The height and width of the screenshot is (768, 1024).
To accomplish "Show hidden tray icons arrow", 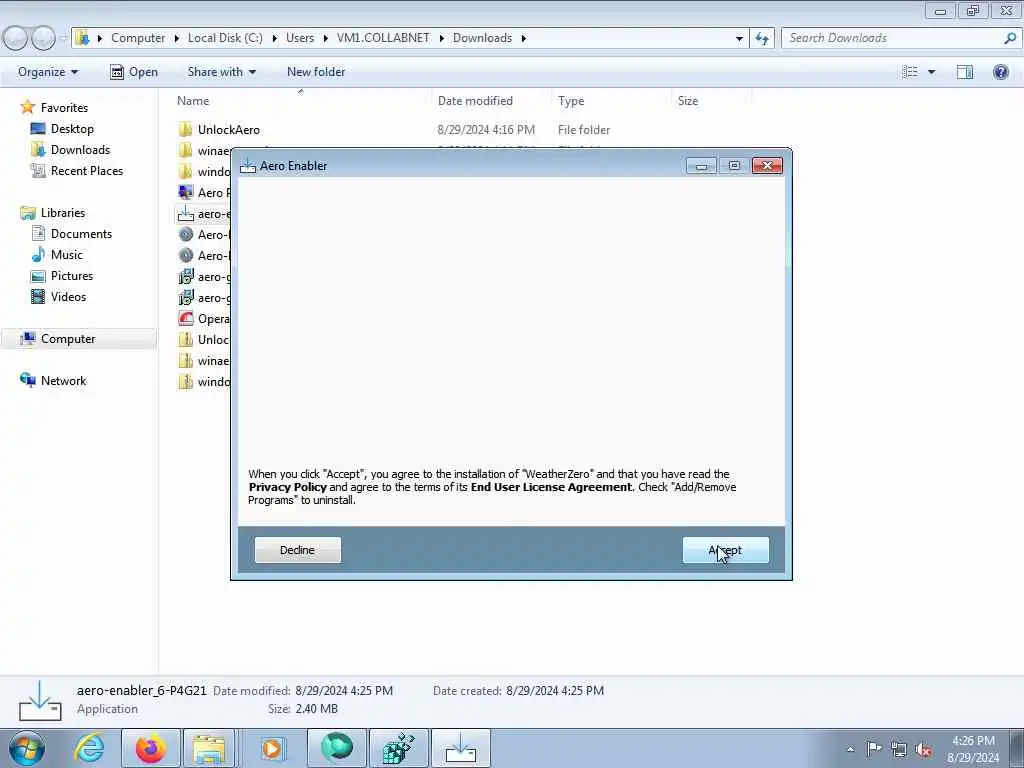I will tap(850, 749).
